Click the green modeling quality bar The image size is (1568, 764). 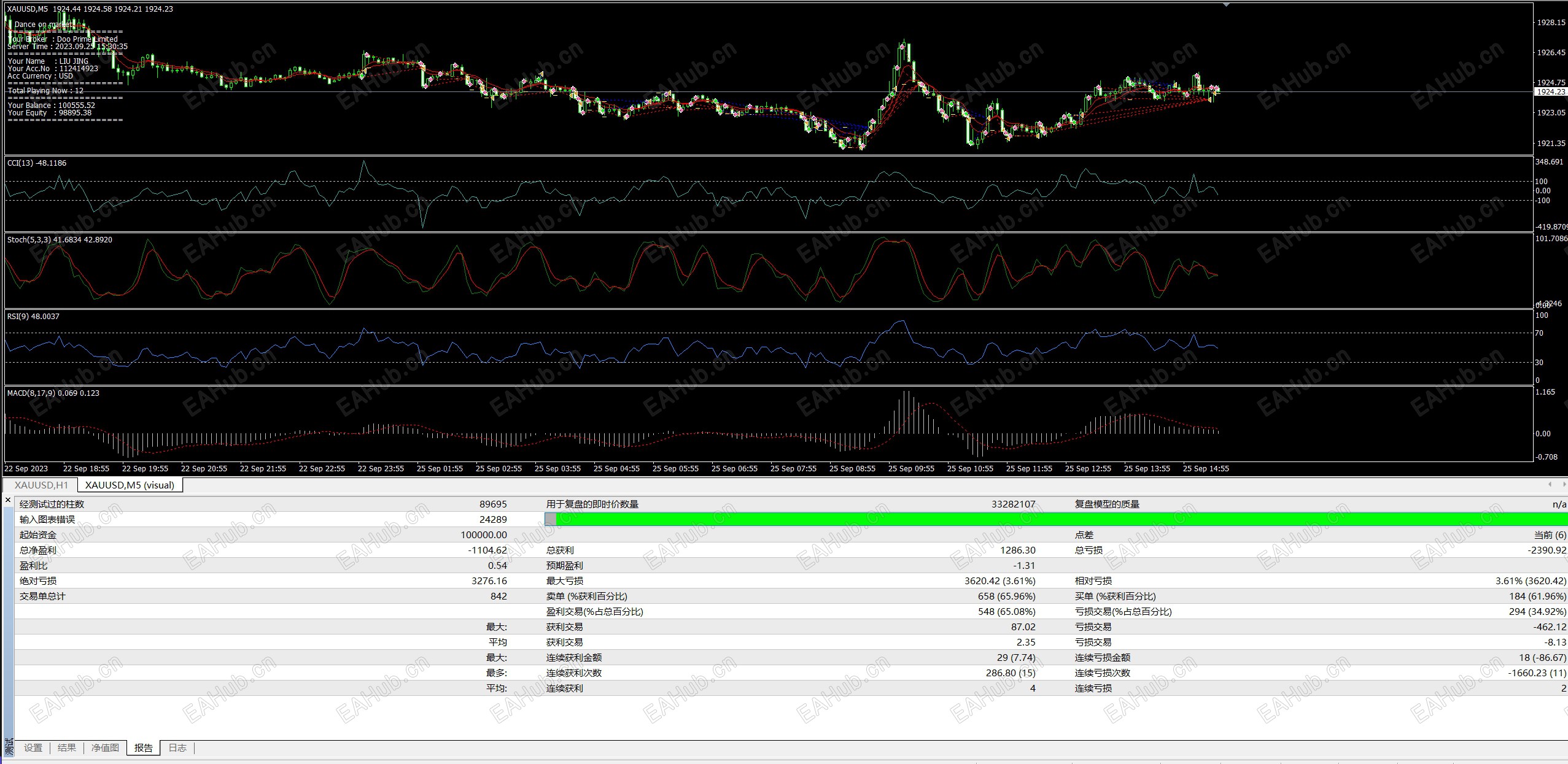(1056, 519)
